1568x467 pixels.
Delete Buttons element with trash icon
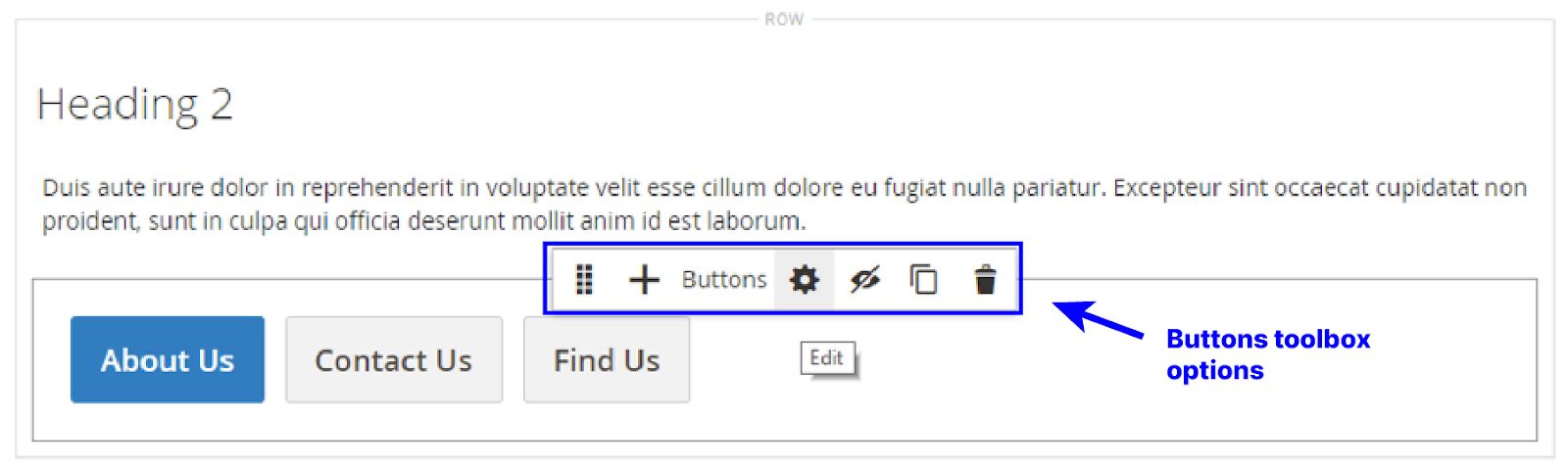click(985, 280)
